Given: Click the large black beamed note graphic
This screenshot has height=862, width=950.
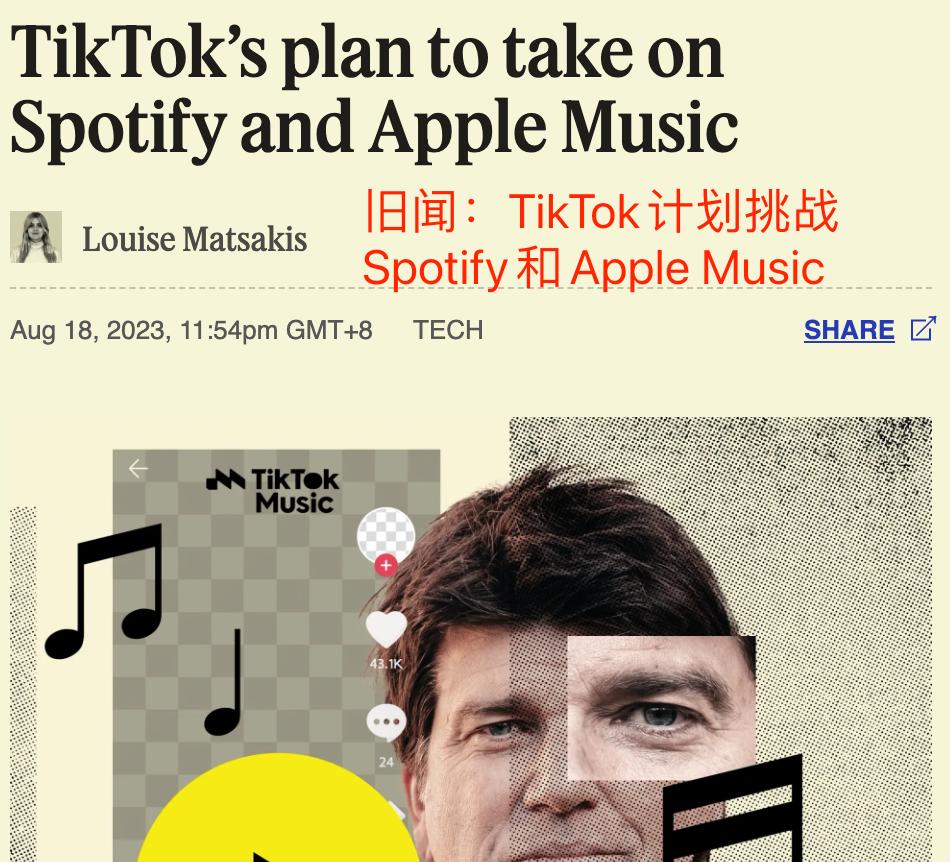Looking at the screenshot, I should (732, 808).
